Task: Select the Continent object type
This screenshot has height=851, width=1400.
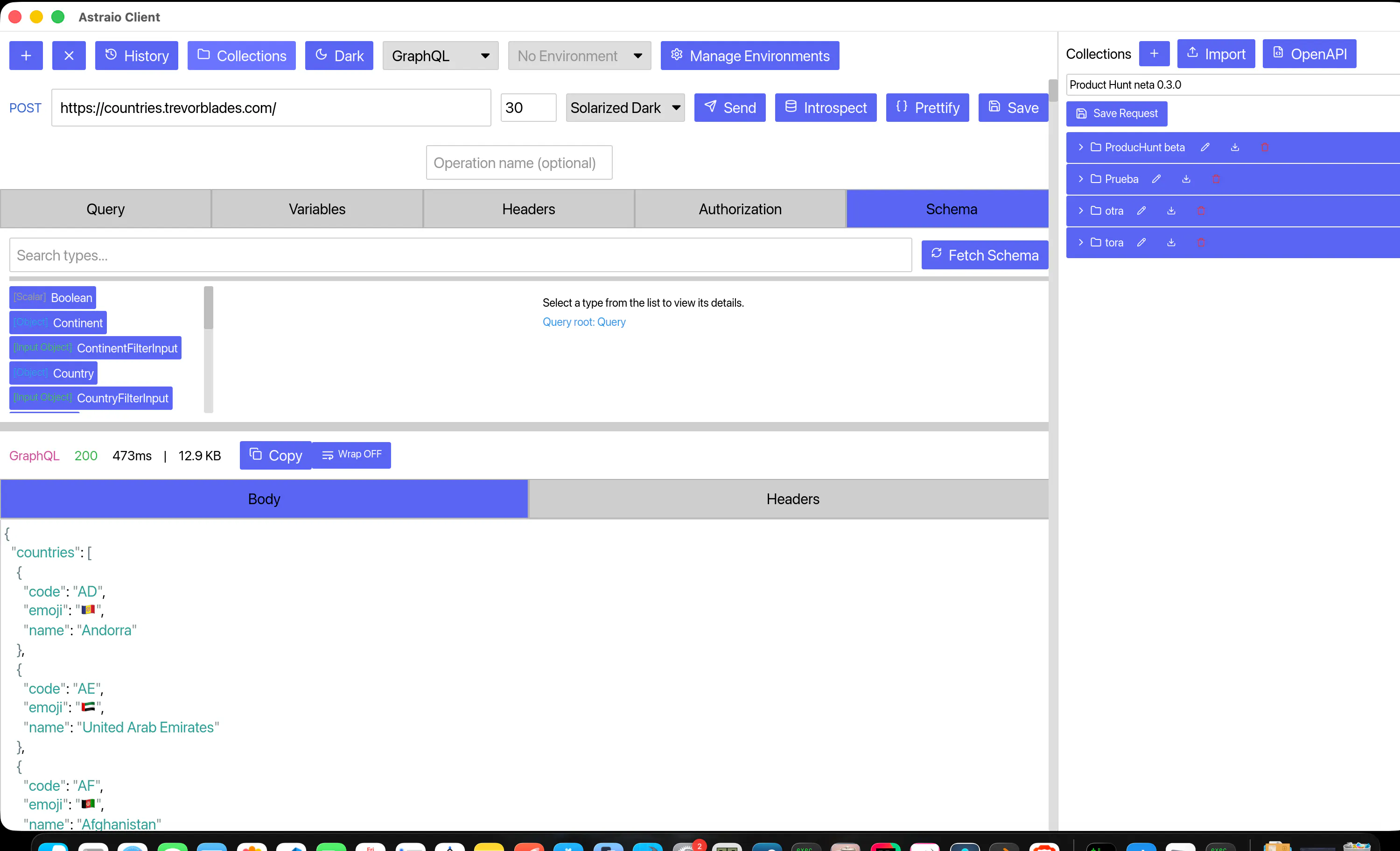Action: (x=58, y=322)
